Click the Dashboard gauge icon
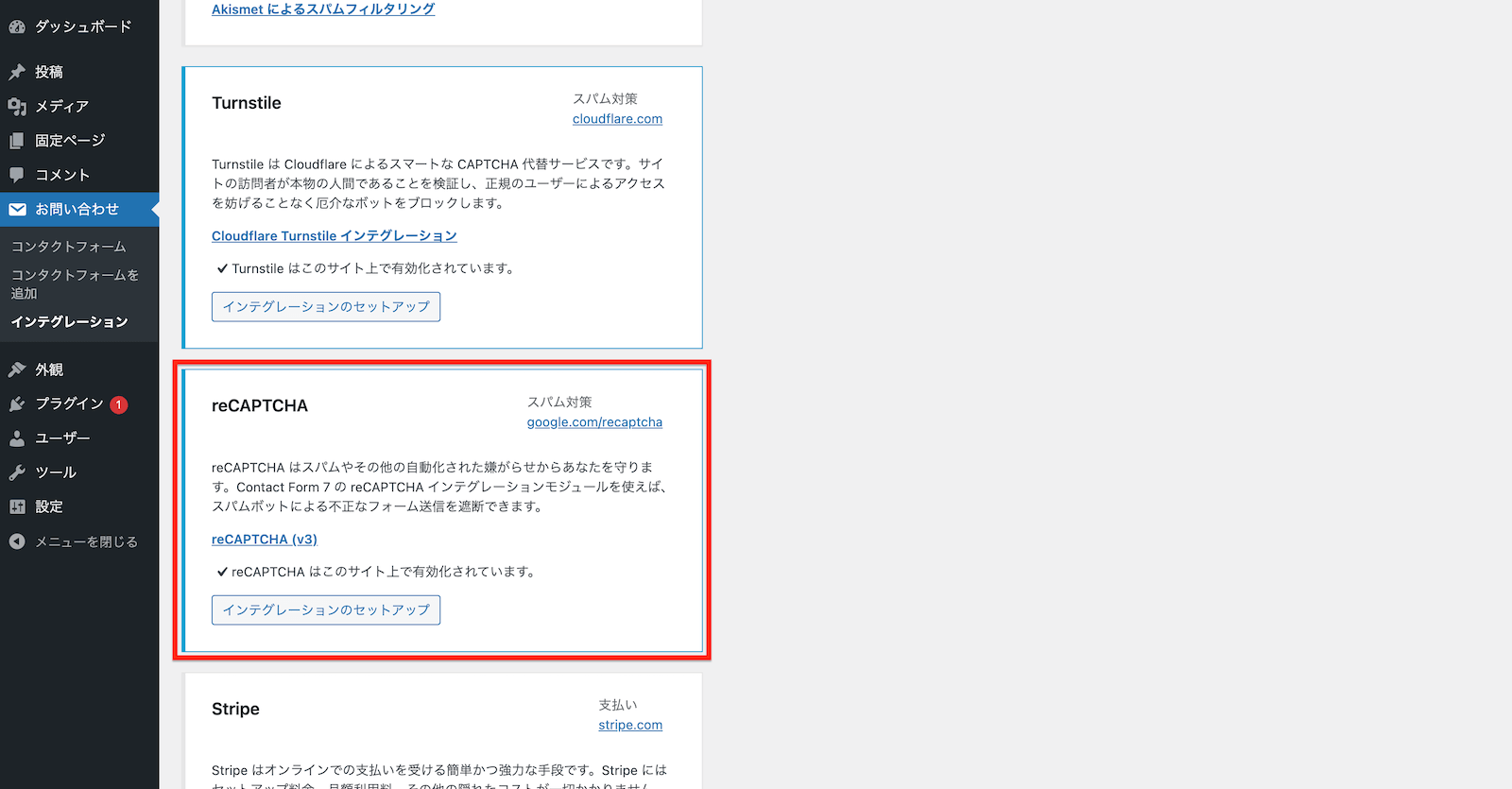 coord(17,27)
